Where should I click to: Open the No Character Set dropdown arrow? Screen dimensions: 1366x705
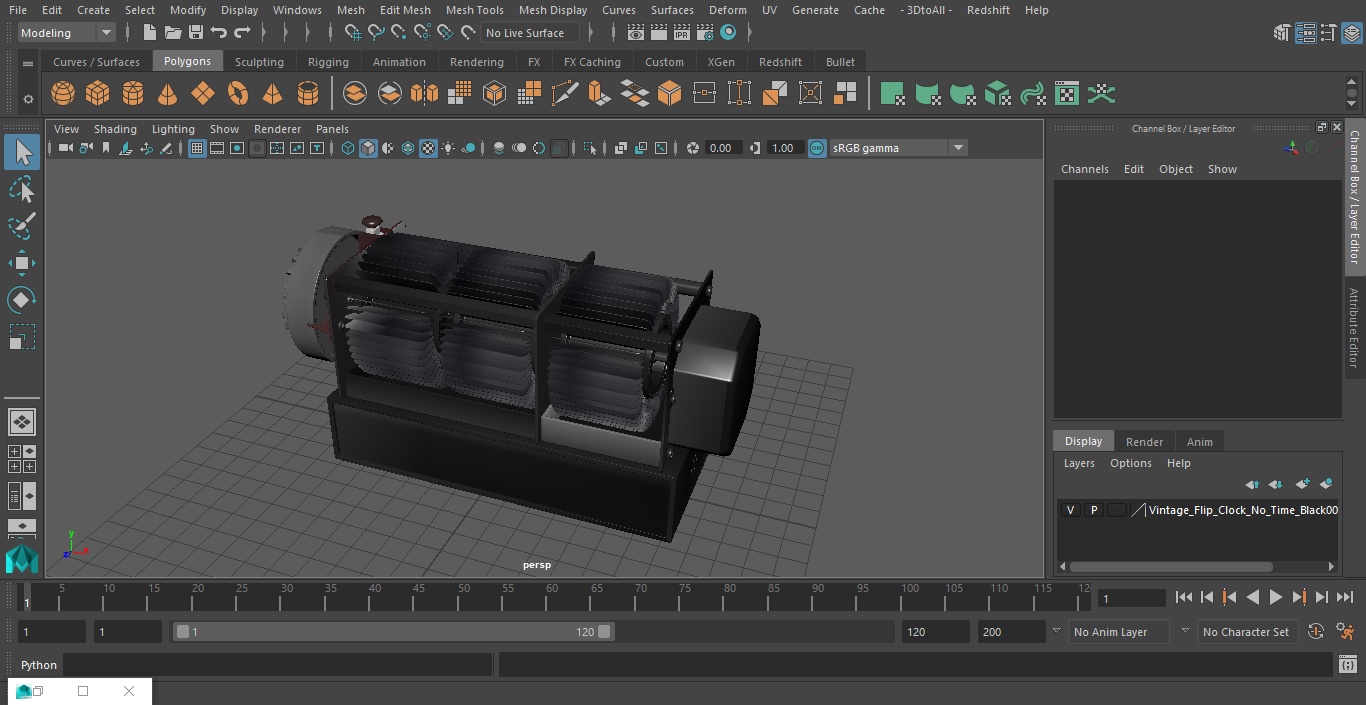click(1185, 631)
